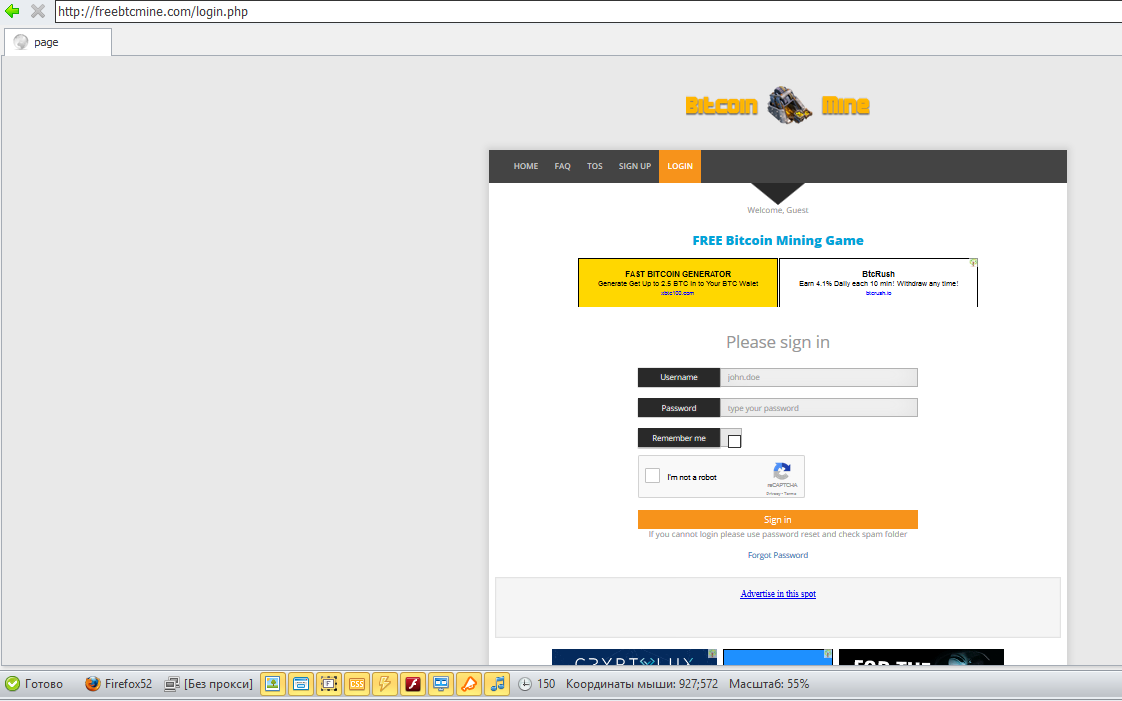Click the green Готово status icon
Image resolution: width=1122 pixels, height=701 pixels.
[x=12, y=684]
